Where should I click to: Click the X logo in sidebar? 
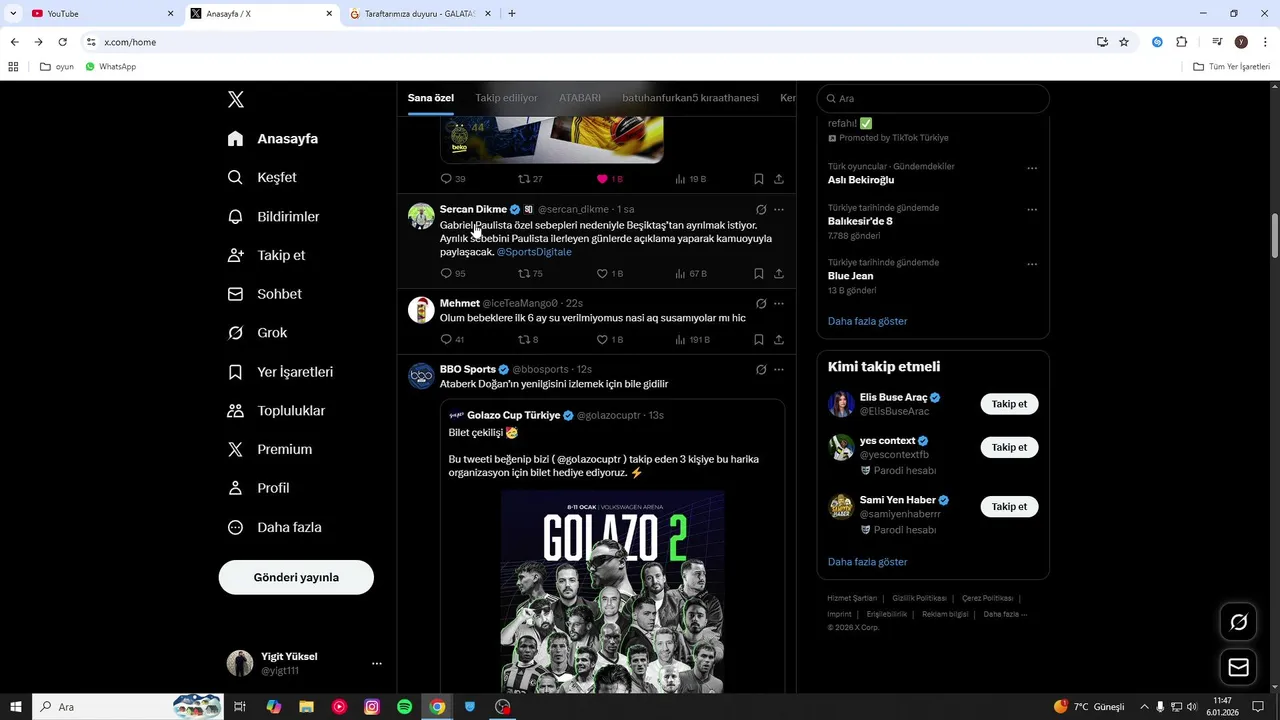coord(236,99)
